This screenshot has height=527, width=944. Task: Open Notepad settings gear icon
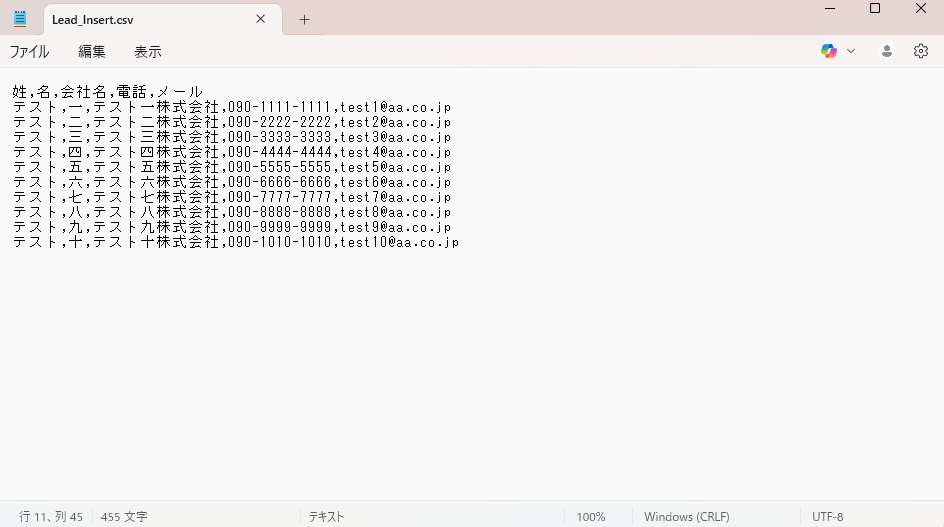tap(921, 51)
